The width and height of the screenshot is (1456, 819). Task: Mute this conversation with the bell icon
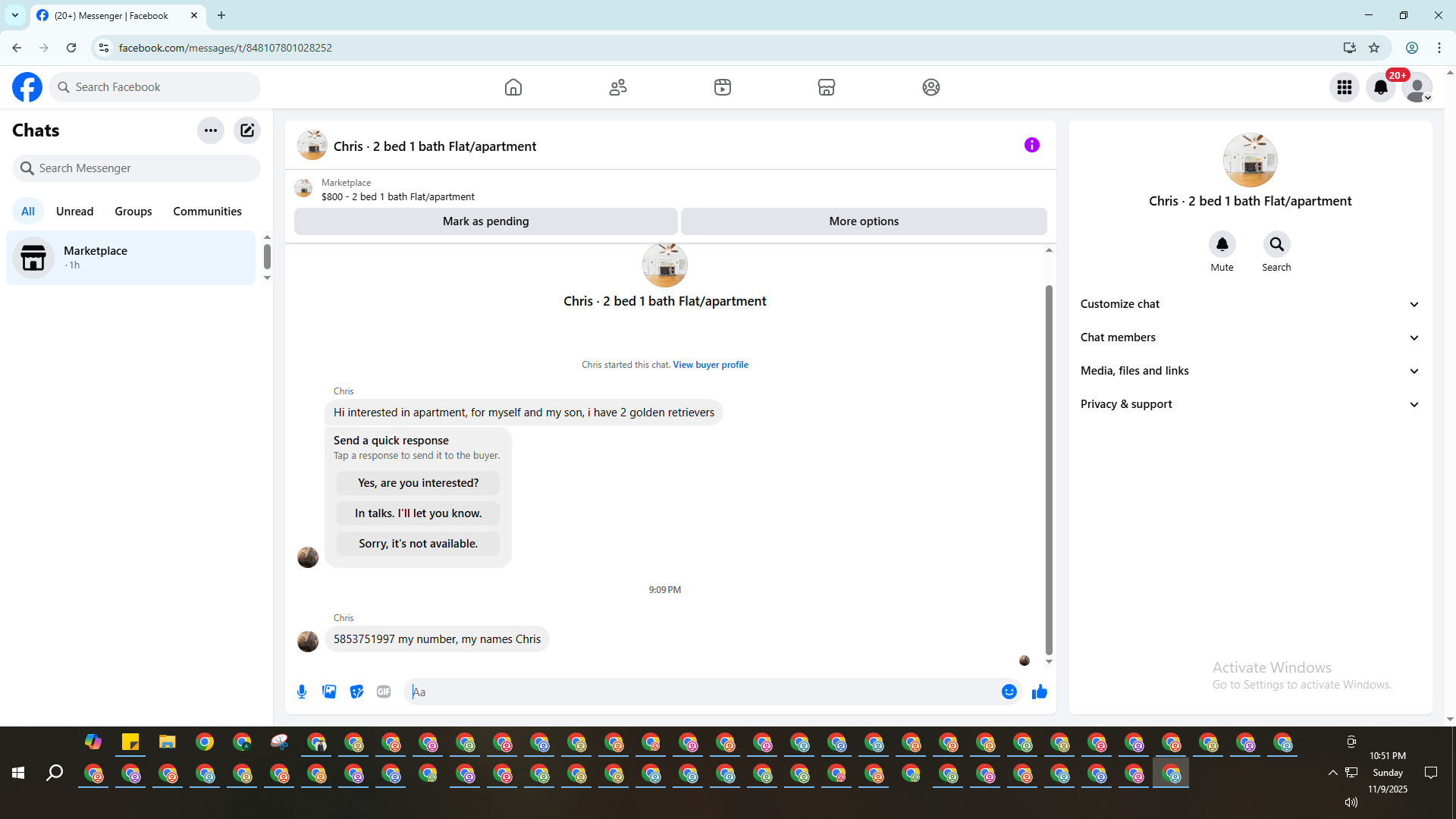pyautogui.click(x=1222, y=244)
